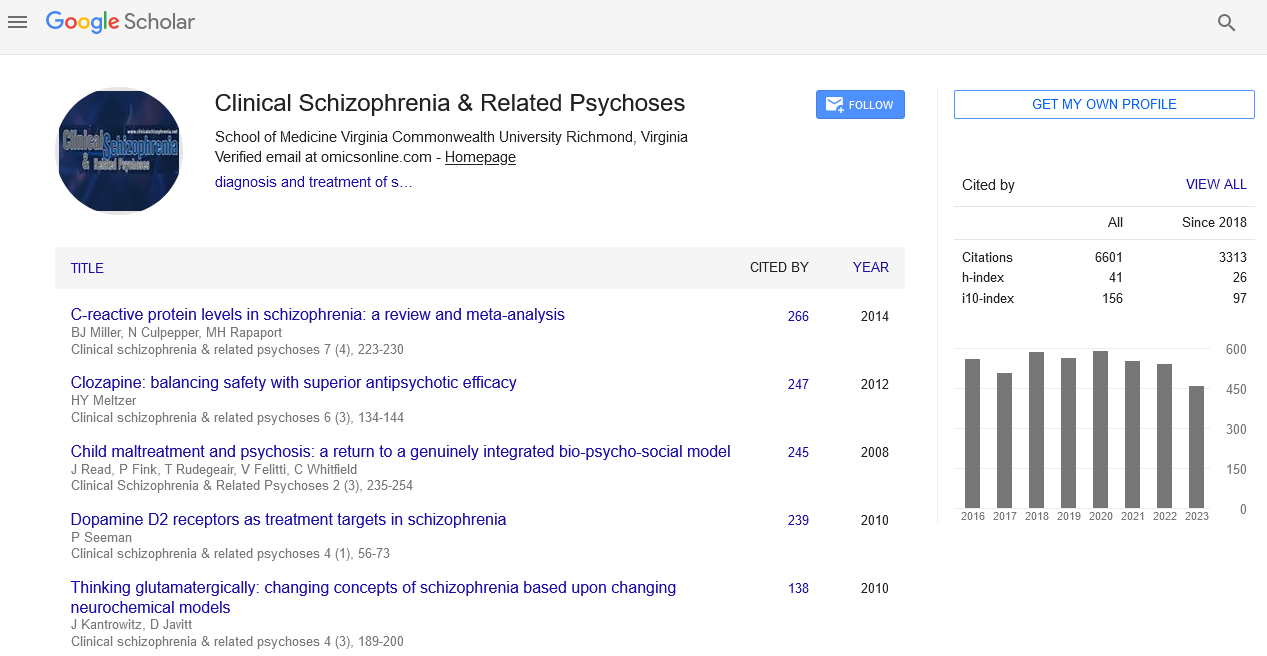This screenshot has height=656, width=1267.
Task: Click the 266 cited-by count
Action: coord(798,316)
